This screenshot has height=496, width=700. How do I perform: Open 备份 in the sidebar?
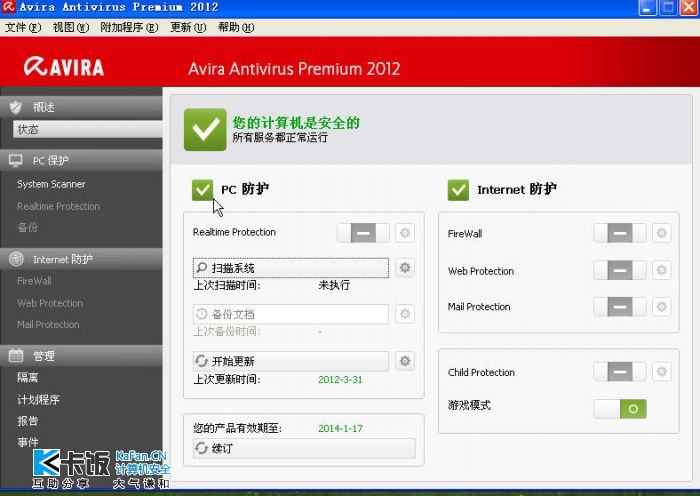point(28,228)
